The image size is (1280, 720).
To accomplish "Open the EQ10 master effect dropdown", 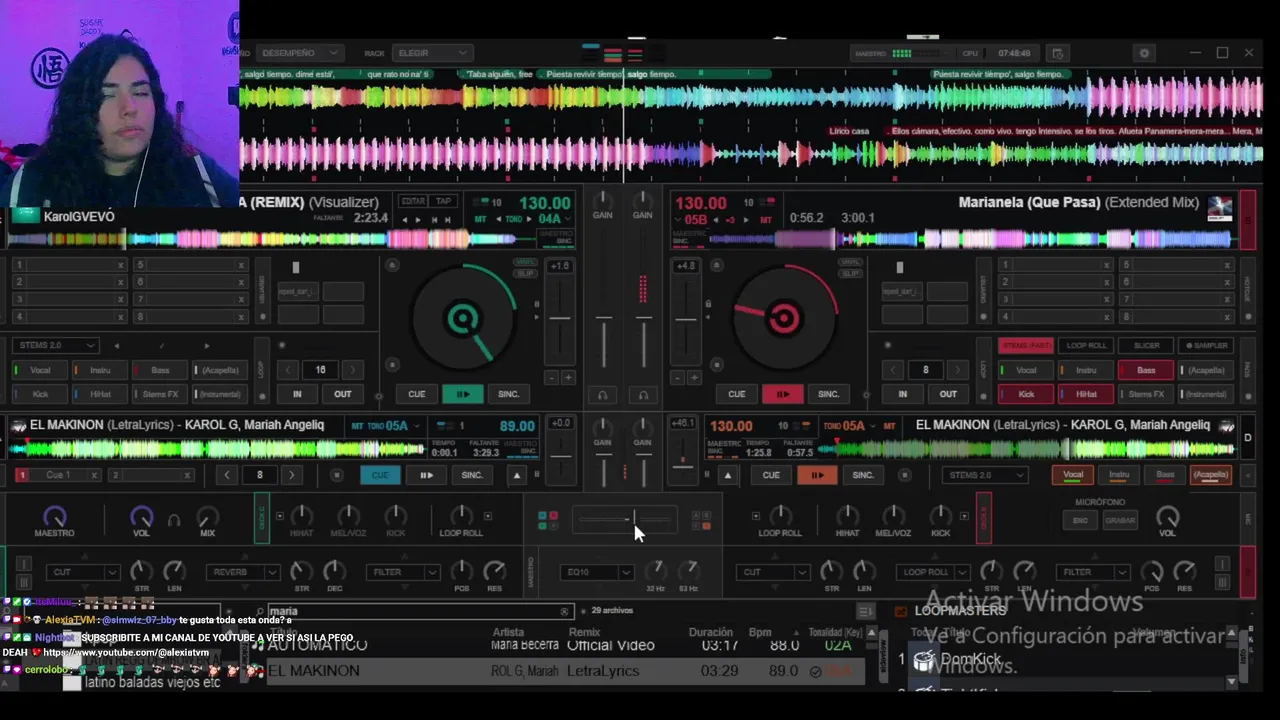I will pyautogui.click(x=597, y=572).
